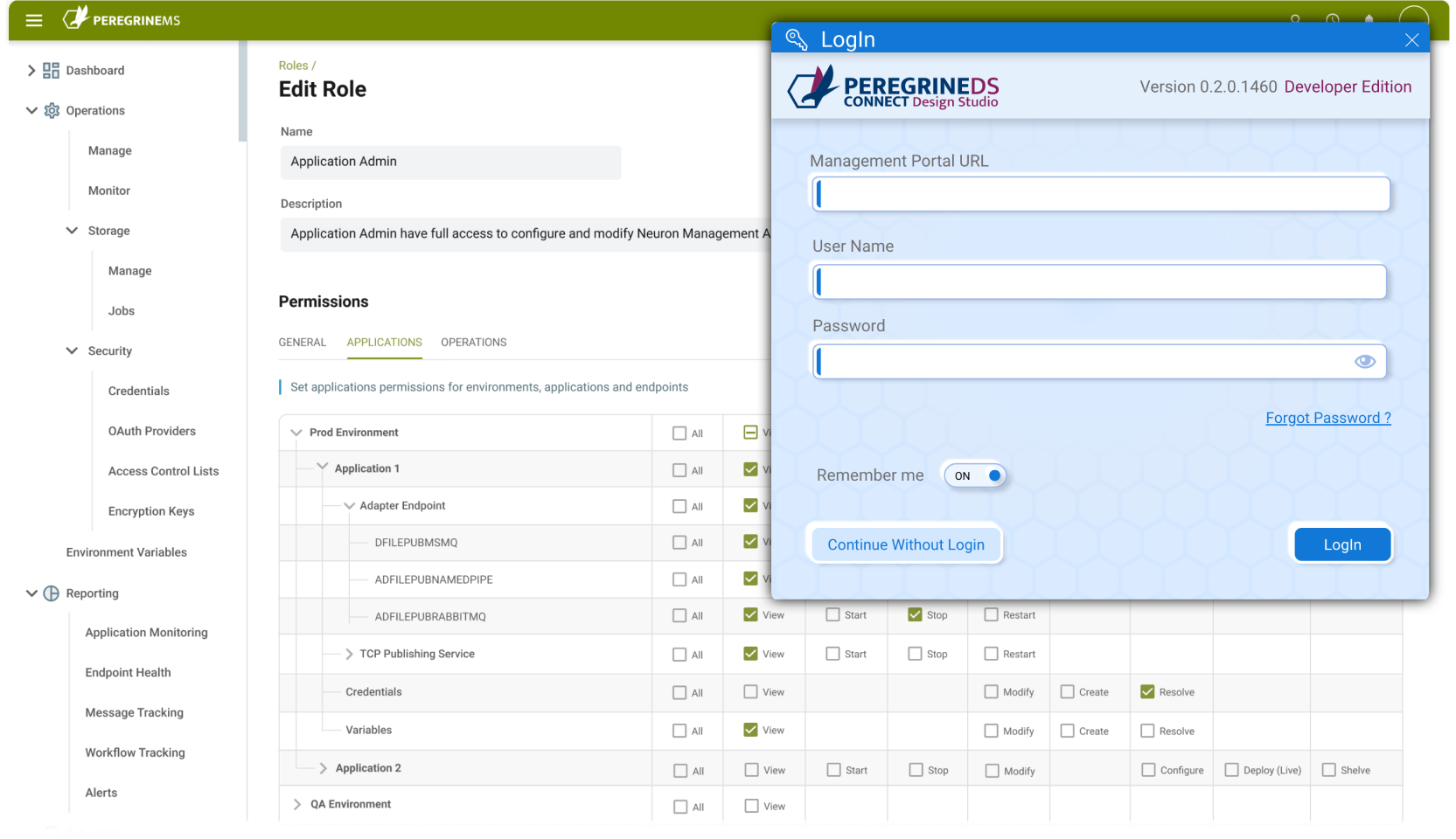Viewport: 1456px width, 839px height.
Task: Open the hamburger menu icon
Action: (34, 20)
